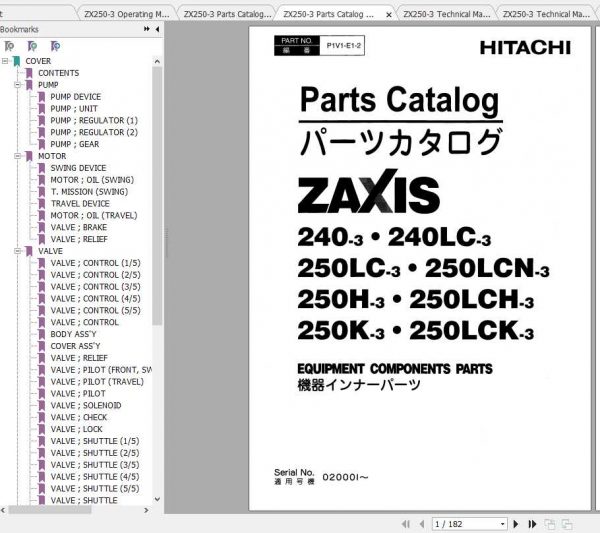Click scroll down arrow in bookmarks panel
This screenshot has height=533, width=600.
(x=157, y=499)
